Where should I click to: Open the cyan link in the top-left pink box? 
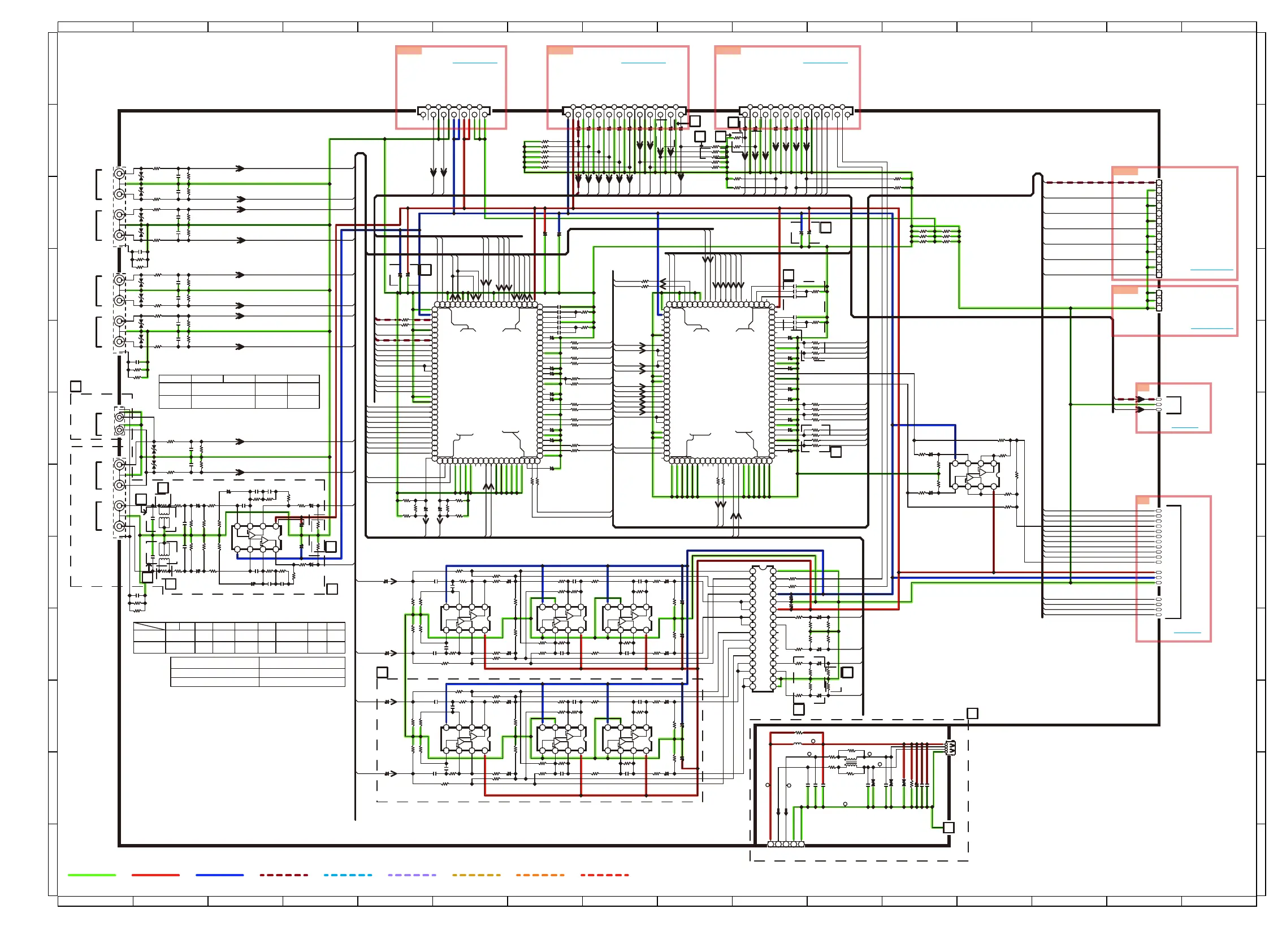click(x=475, y=63)
